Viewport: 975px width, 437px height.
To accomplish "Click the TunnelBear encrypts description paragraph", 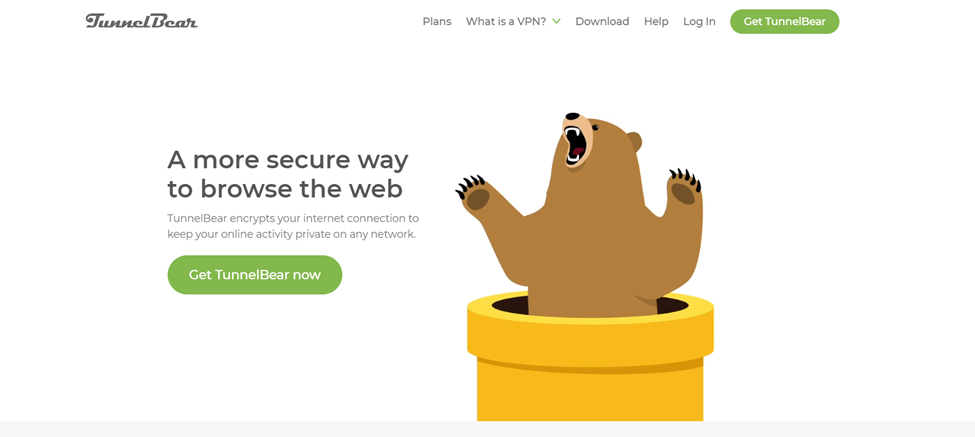I will (x=293, y=227).
